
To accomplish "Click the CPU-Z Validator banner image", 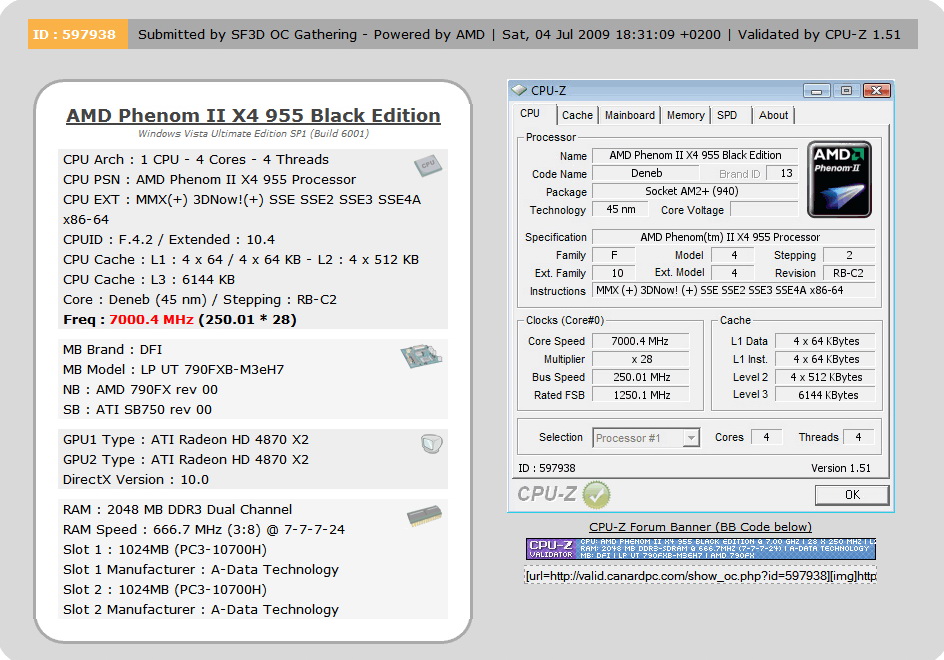I will tap(701, 549).
